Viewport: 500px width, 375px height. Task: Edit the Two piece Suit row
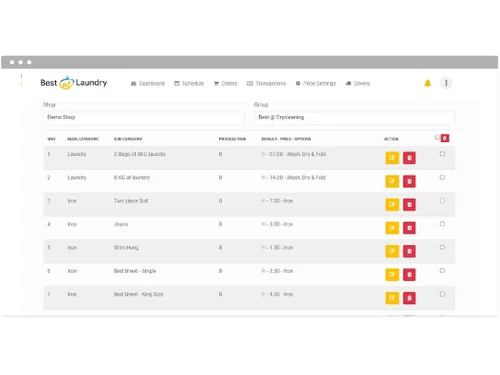click(392, 204)
